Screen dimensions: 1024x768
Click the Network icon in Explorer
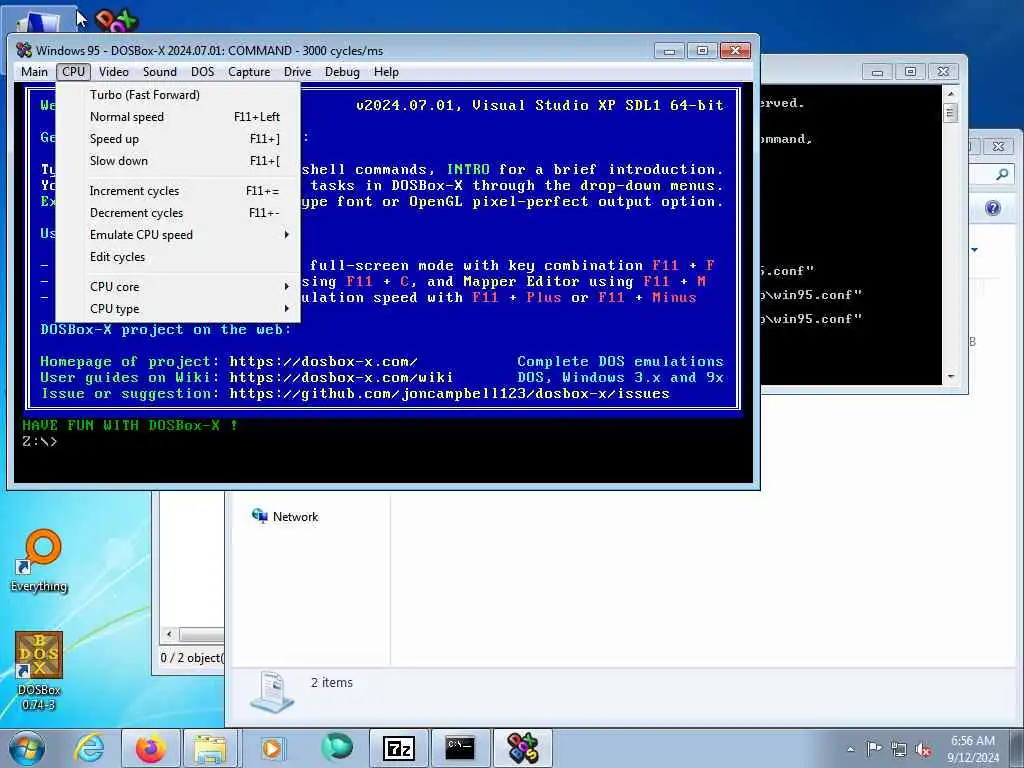pos(260,516)
